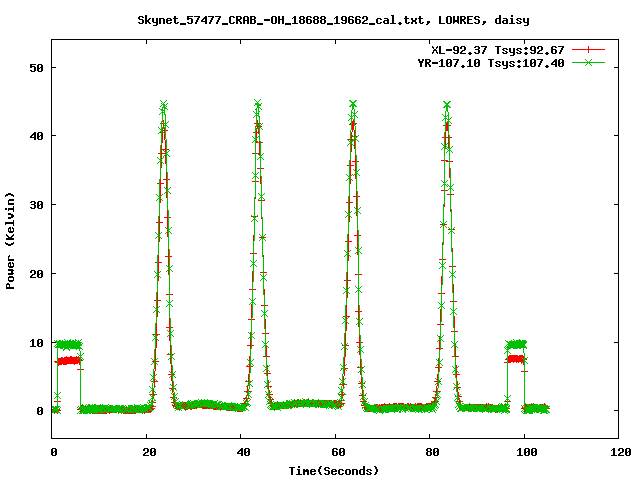This screenshot has height=480, width=640.
Task: Click the red calibration plateau at plot start
Action: coord(68,360)
